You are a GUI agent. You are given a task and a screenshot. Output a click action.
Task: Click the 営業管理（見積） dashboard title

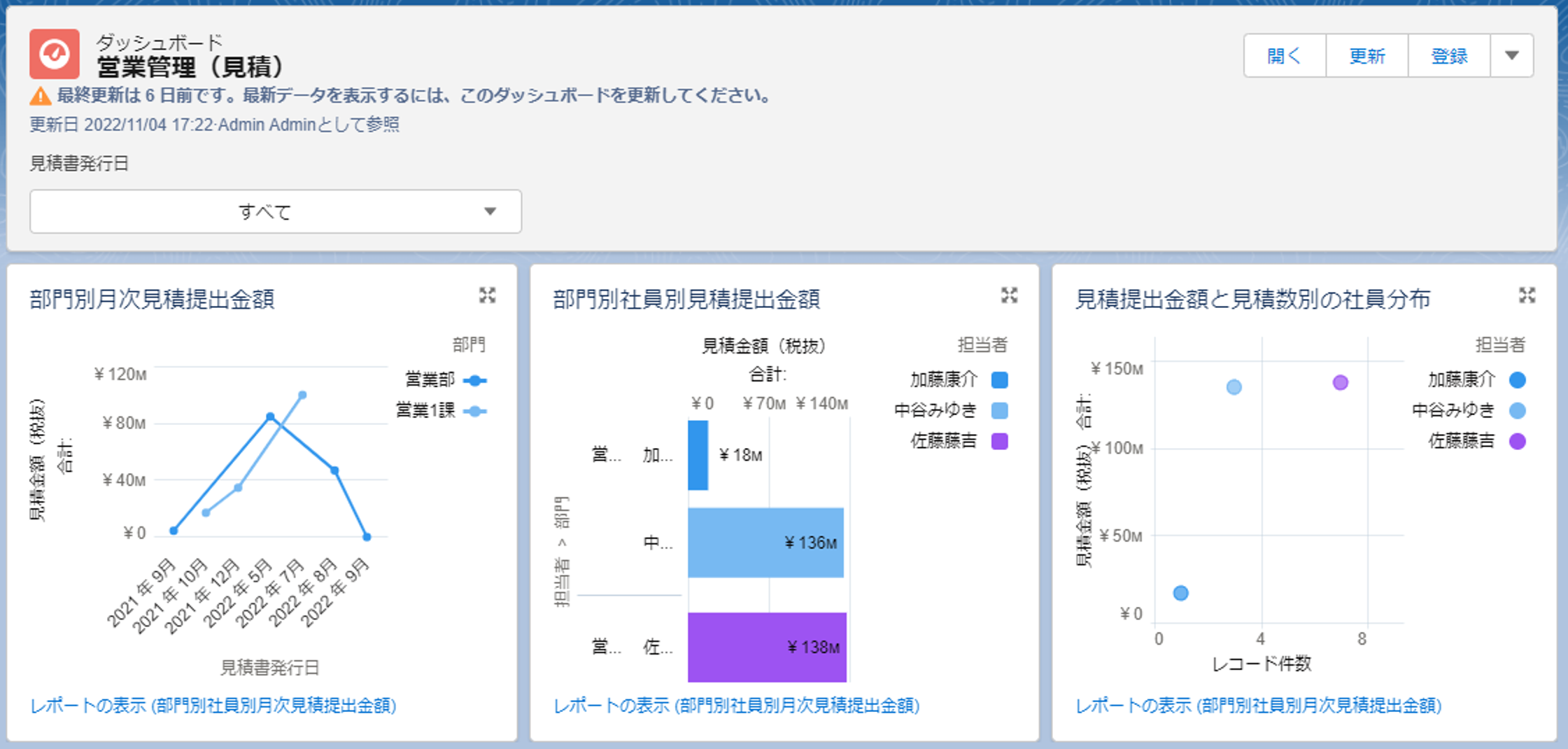[x=192, y=67]
